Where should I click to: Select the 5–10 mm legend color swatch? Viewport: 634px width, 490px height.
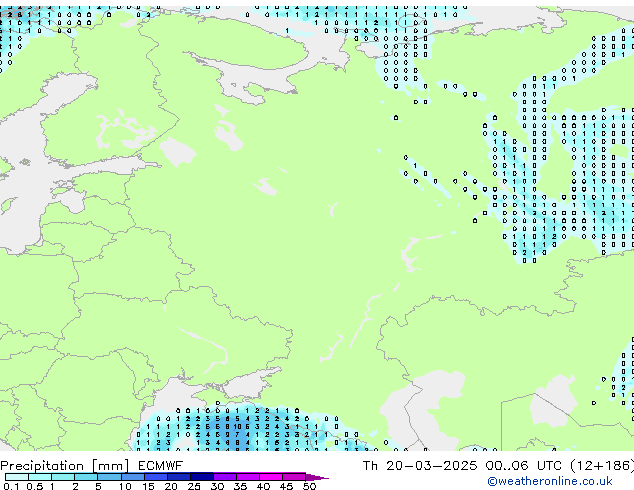click(x=109, y=477)
